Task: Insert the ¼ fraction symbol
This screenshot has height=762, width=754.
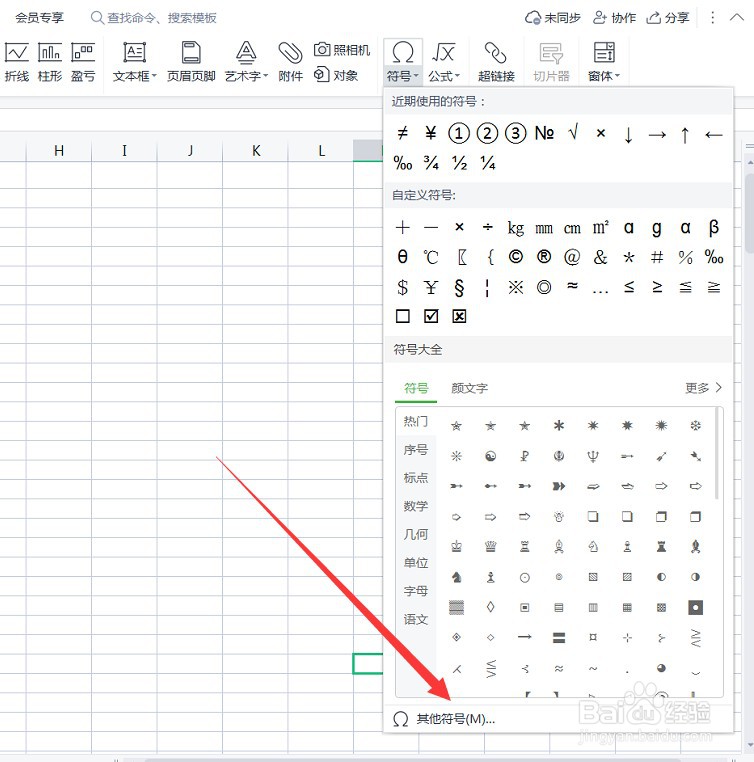Action: tap(488, 163)
